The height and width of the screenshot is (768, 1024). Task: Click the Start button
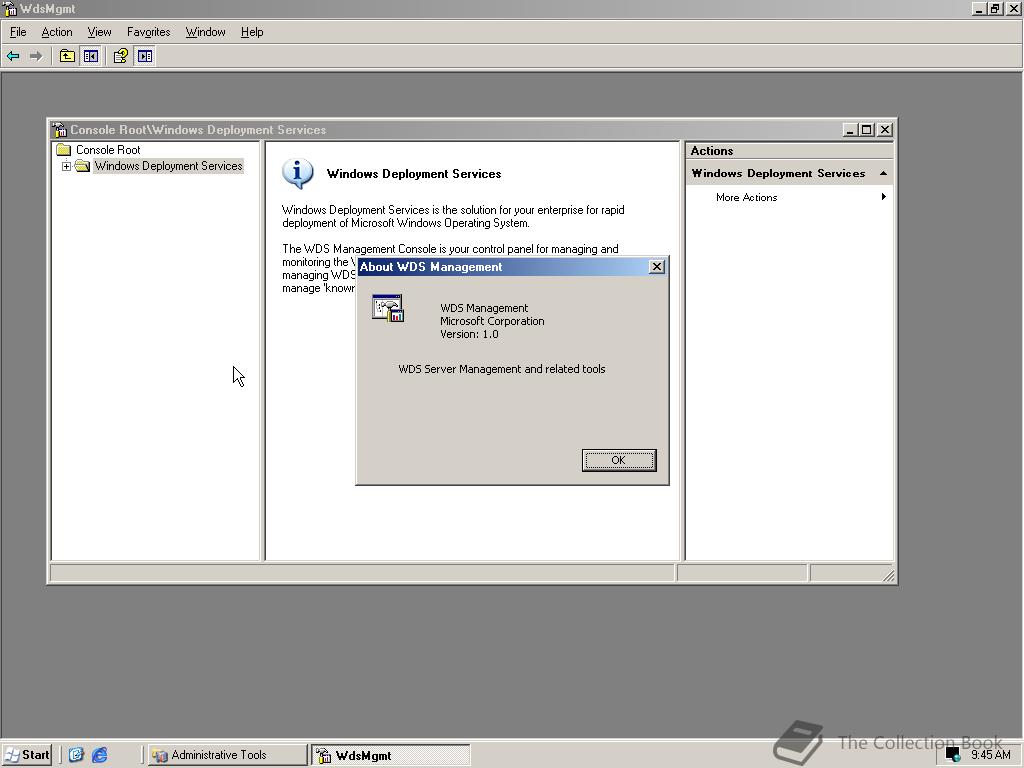[x=27, y=755]
